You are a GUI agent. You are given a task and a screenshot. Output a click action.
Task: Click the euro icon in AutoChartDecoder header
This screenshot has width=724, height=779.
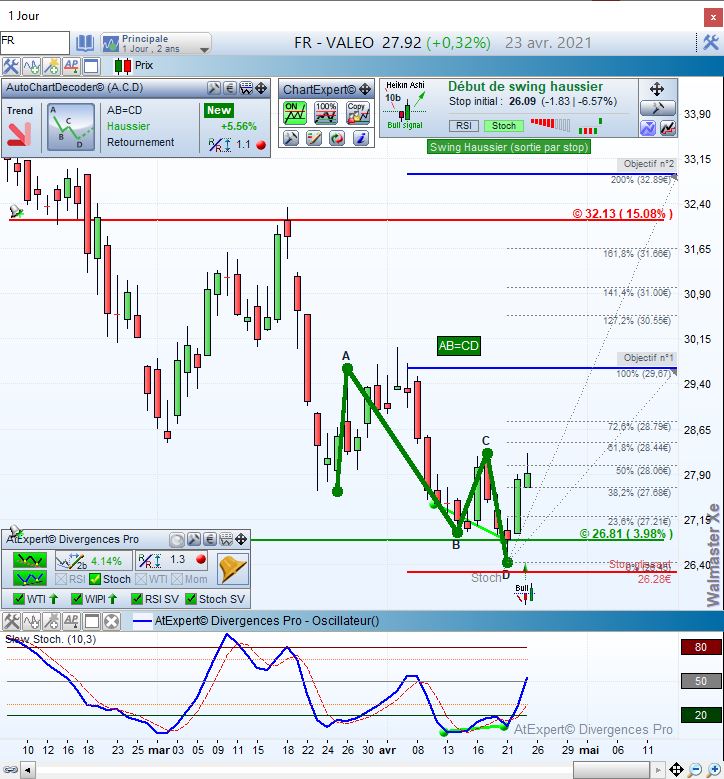pos(230,88)
